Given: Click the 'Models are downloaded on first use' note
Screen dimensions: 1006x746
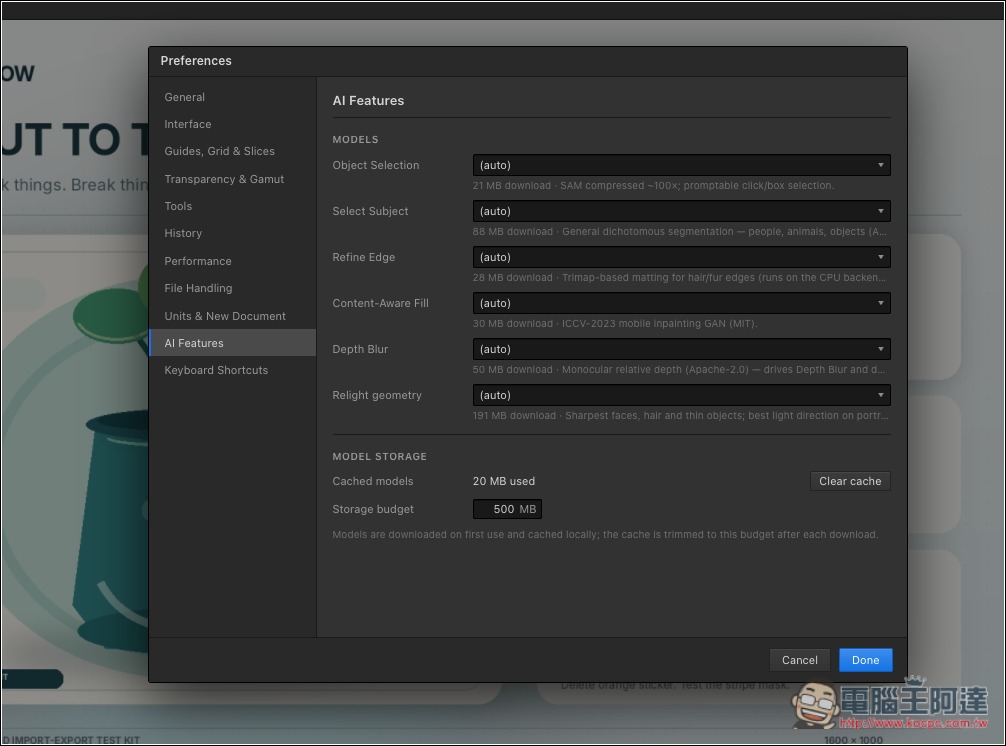Looking at the screenshot, I should (x=605, y=534).
